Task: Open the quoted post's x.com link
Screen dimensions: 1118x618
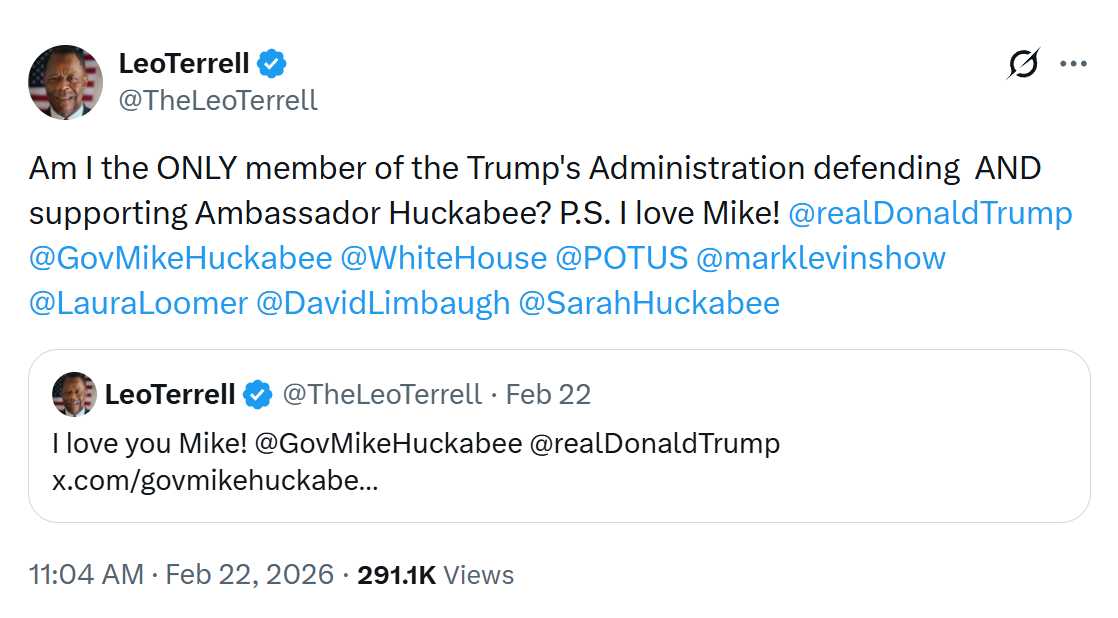Action: pos(215,480)
